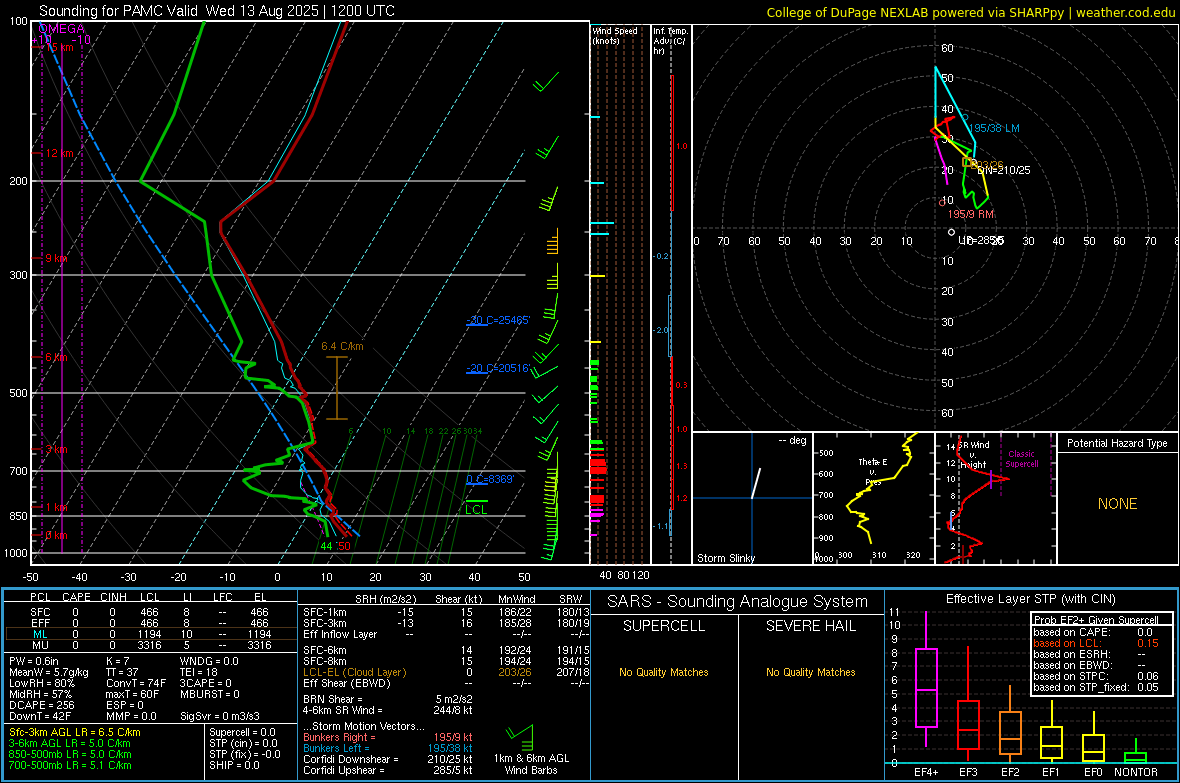
Task: Click the SEVERE HAIL column heading
Action: pyautogui.click(x=810, y=626)
